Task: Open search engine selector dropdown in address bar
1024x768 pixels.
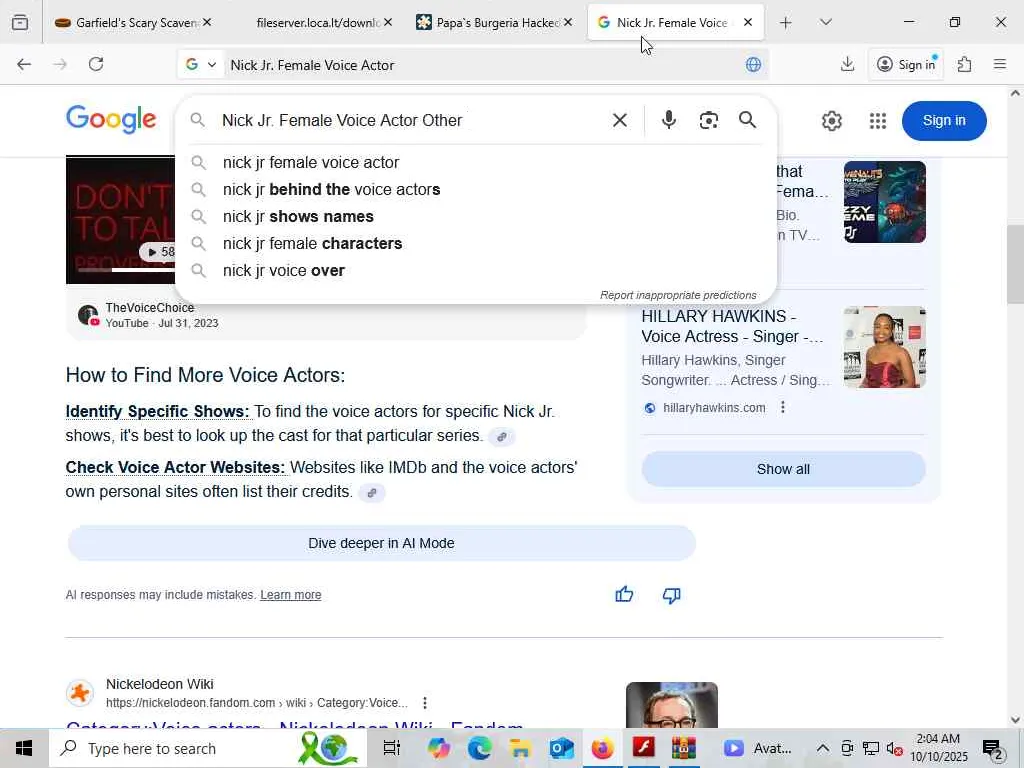Action: point(200,65)
